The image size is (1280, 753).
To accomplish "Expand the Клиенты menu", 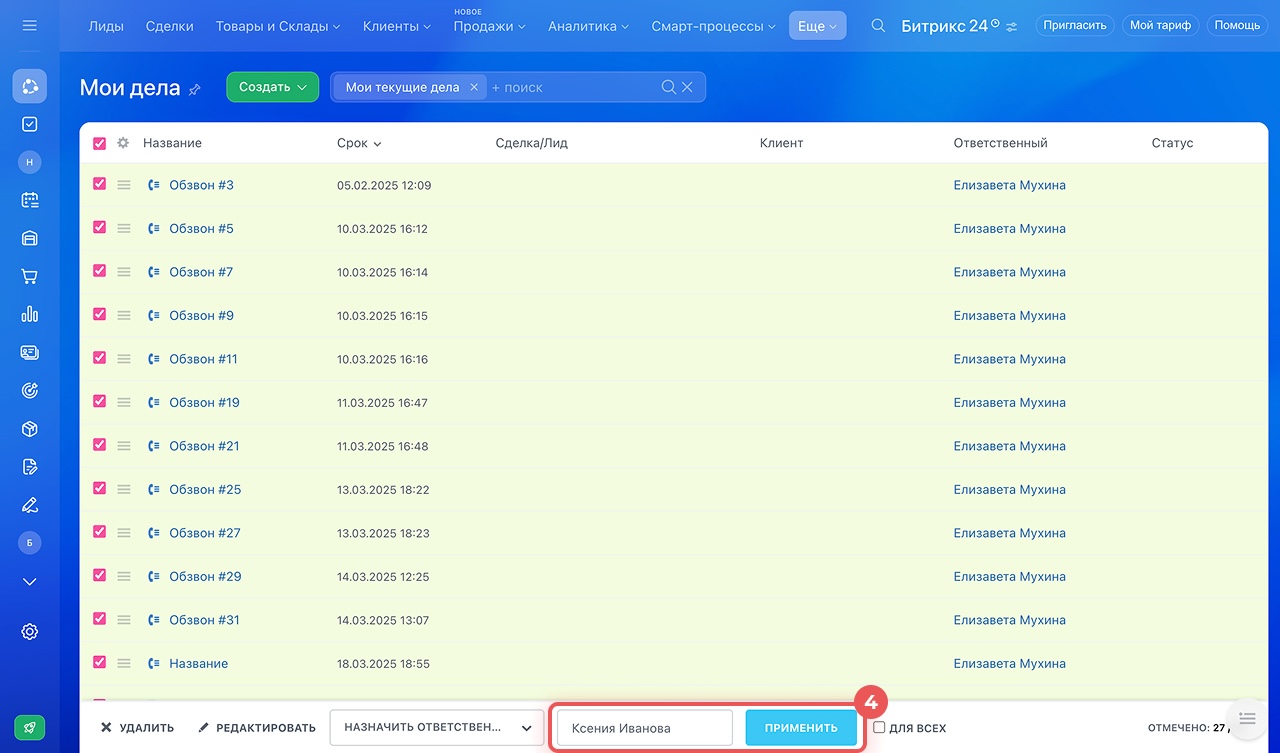I will [397, 26].
